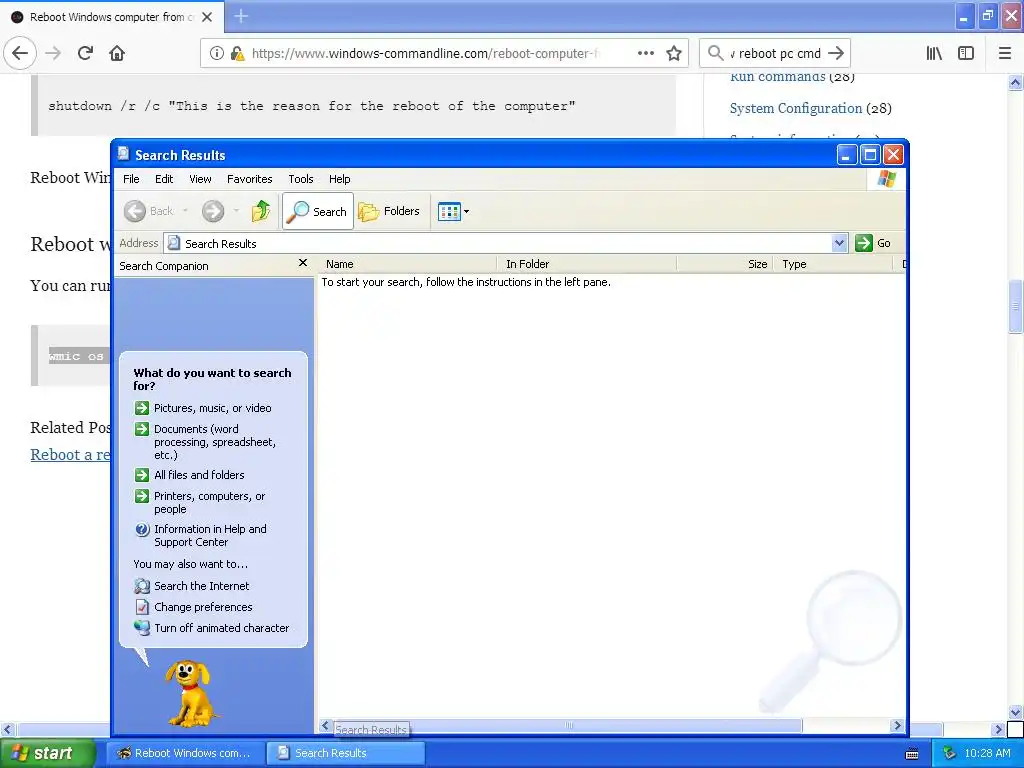Viewport: 1024px width, 768px height.
Task: Open the Back history dropdown arrow
Action: (x=185, y=211)
